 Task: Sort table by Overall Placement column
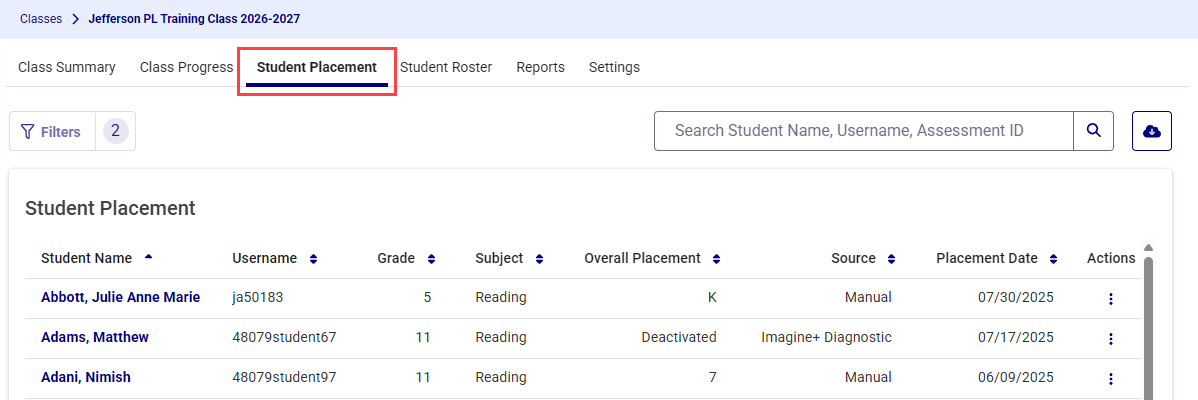point(716,259)
